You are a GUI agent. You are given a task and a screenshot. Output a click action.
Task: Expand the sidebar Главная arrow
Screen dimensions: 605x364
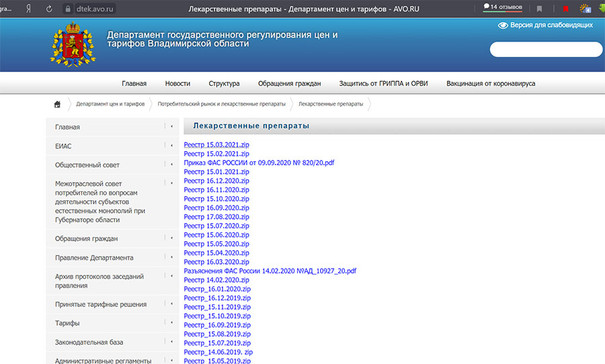171,126
